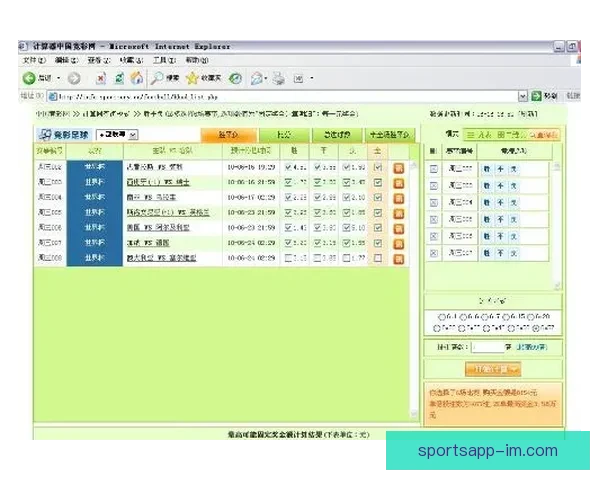Click right selection panel scrollbar down arrow

coord(557,286)
